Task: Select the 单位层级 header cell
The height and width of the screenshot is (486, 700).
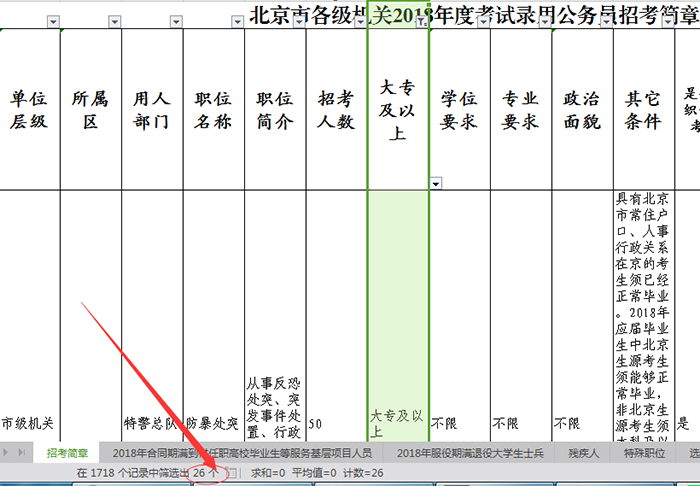Action: pos(29,110)
